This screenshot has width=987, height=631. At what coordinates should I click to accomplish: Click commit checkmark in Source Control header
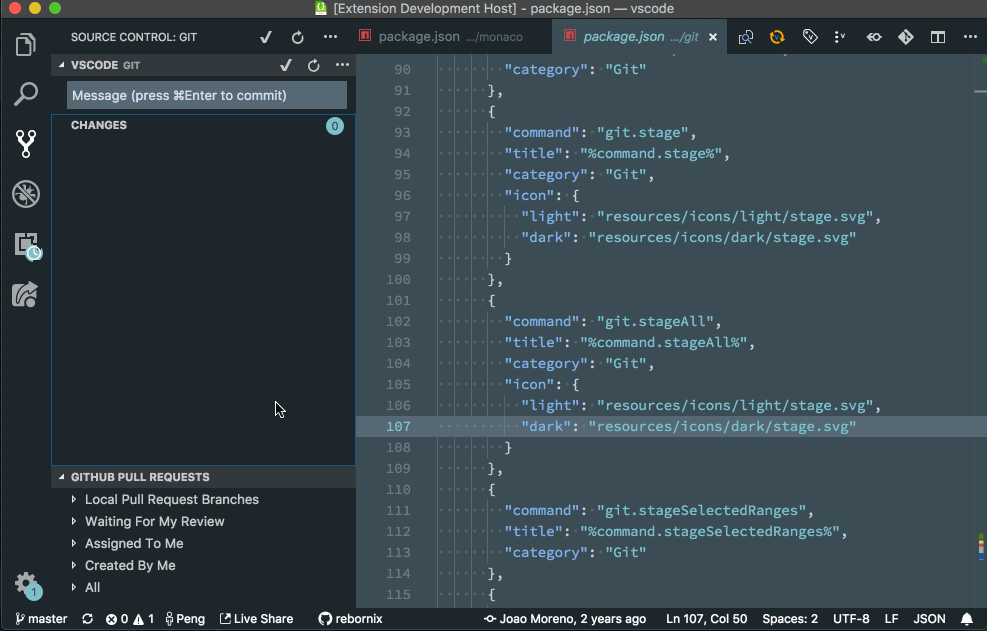pyautogui.click(x=266, y=37)
